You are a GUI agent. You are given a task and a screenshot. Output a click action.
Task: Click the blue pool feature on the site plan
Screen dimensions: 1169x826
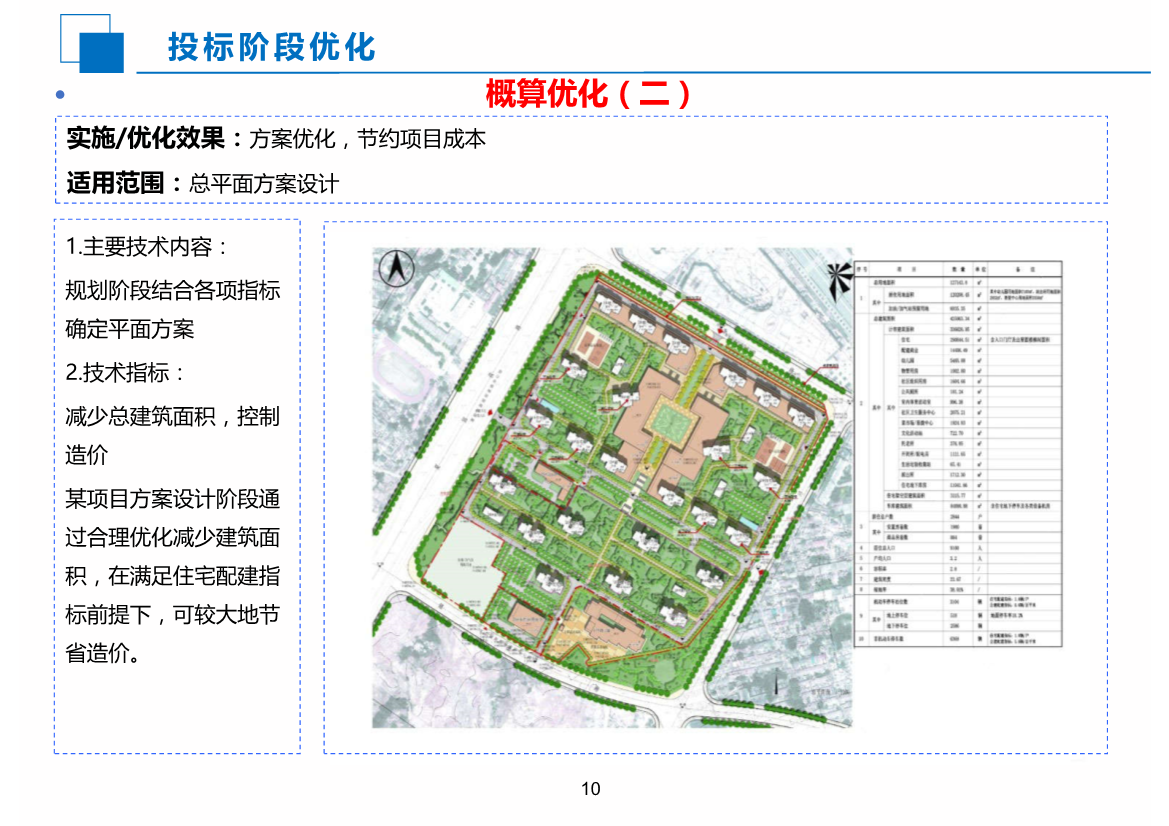[x=552, y=405]
